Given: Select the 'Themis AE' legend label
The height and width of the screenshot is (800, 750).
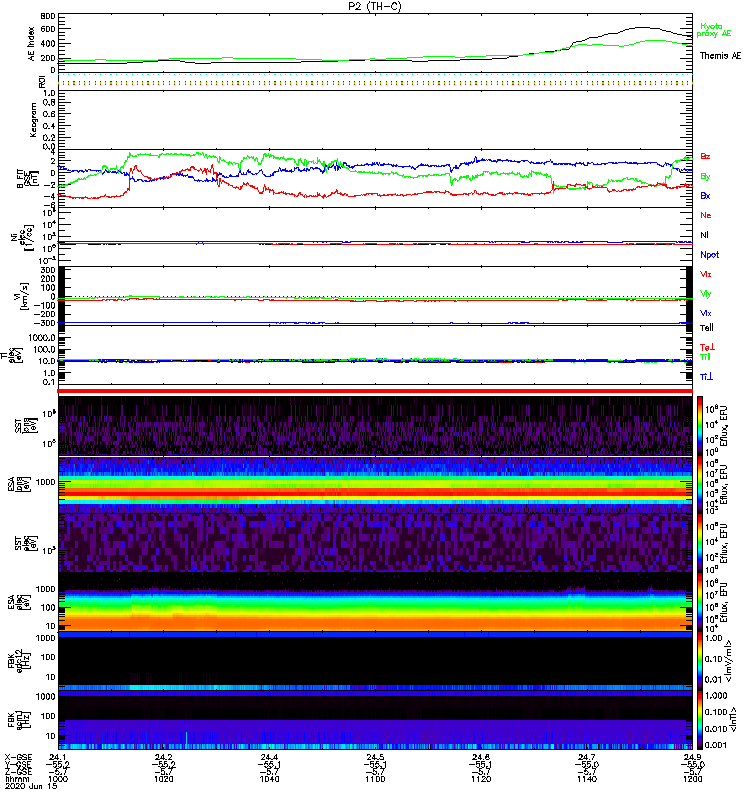Looking at the screenshot, I should pos(720,56).
